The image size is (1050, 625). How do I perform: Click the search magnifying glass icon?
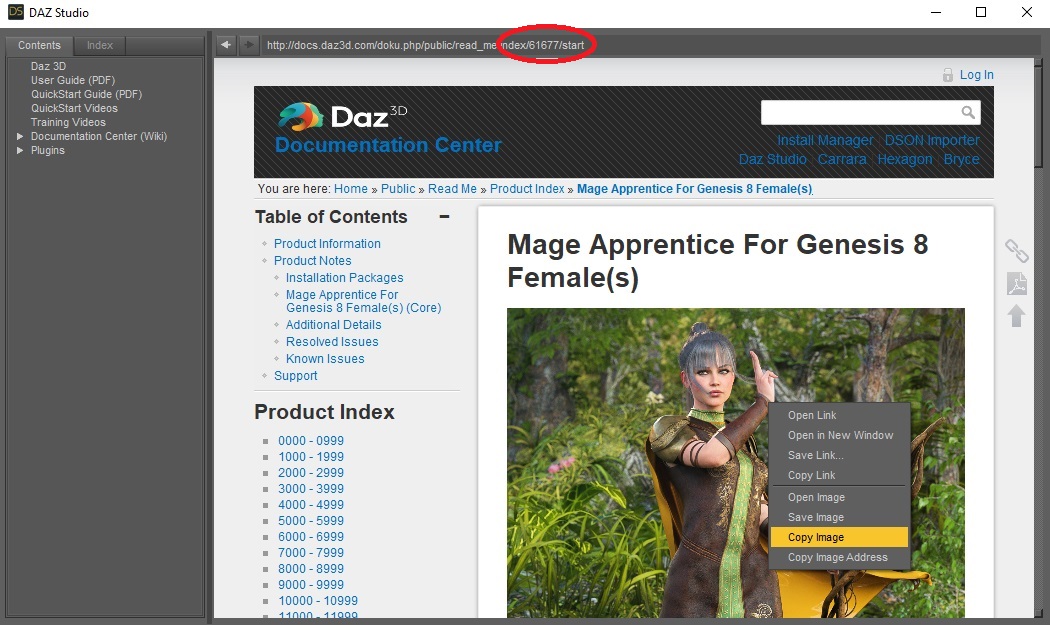(967, 111)
